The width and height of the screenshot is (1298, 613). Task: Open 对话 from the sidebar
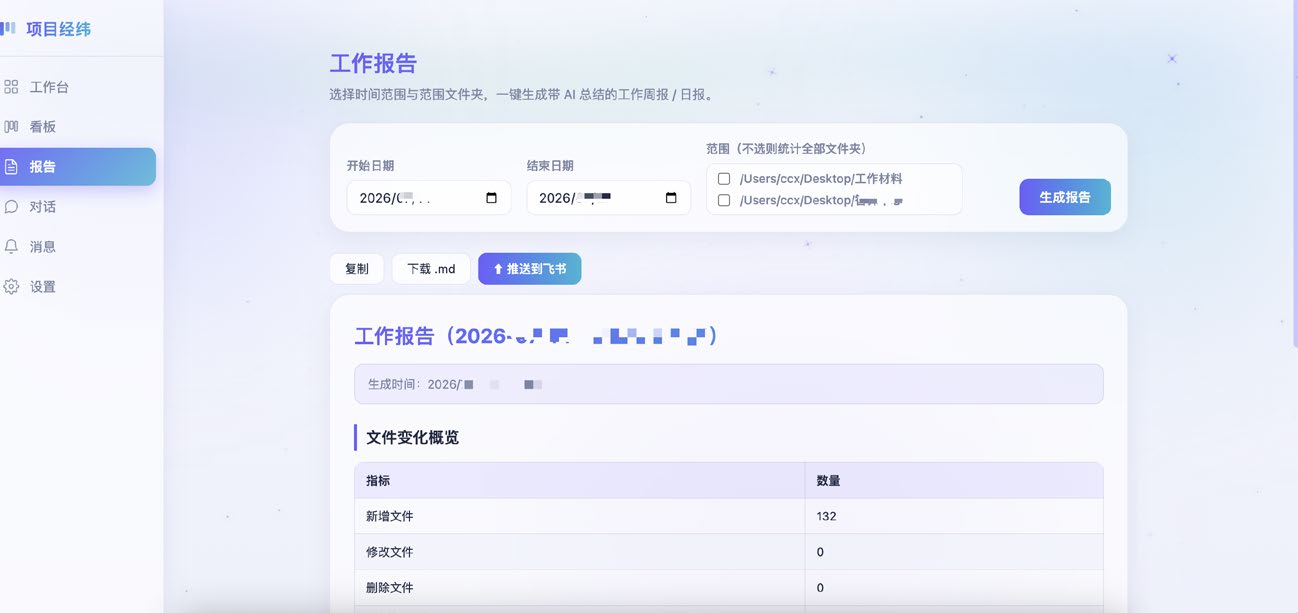[x=78, y=207]
